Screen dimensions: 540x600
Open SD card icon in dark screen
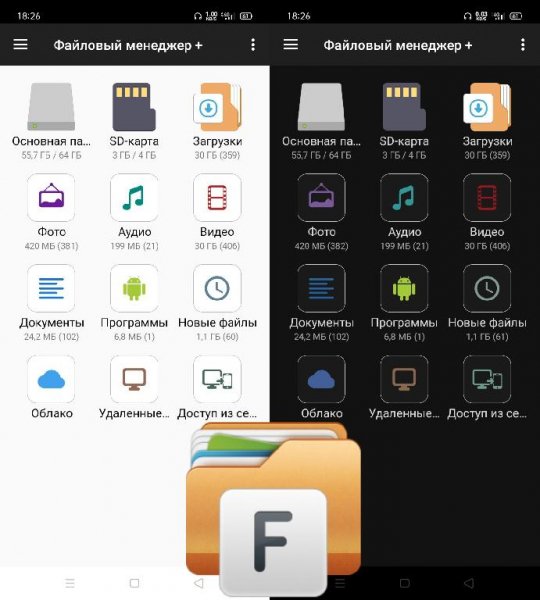[404, 107]
